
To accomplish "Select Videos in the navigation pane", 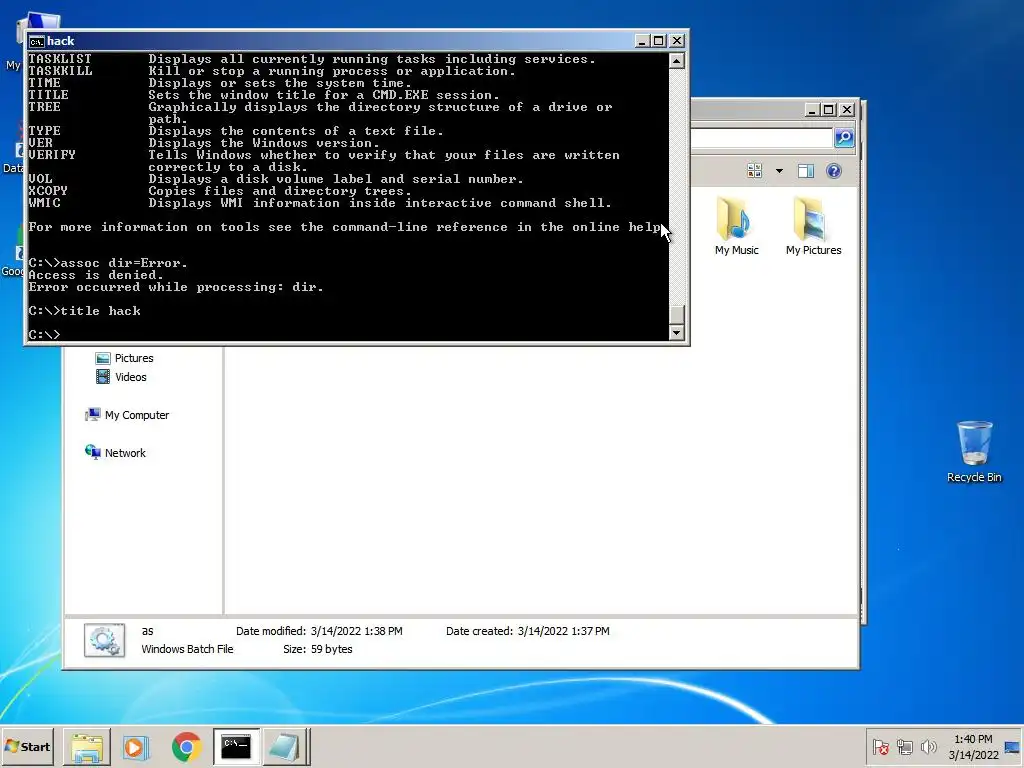I will tap(121, 377).
